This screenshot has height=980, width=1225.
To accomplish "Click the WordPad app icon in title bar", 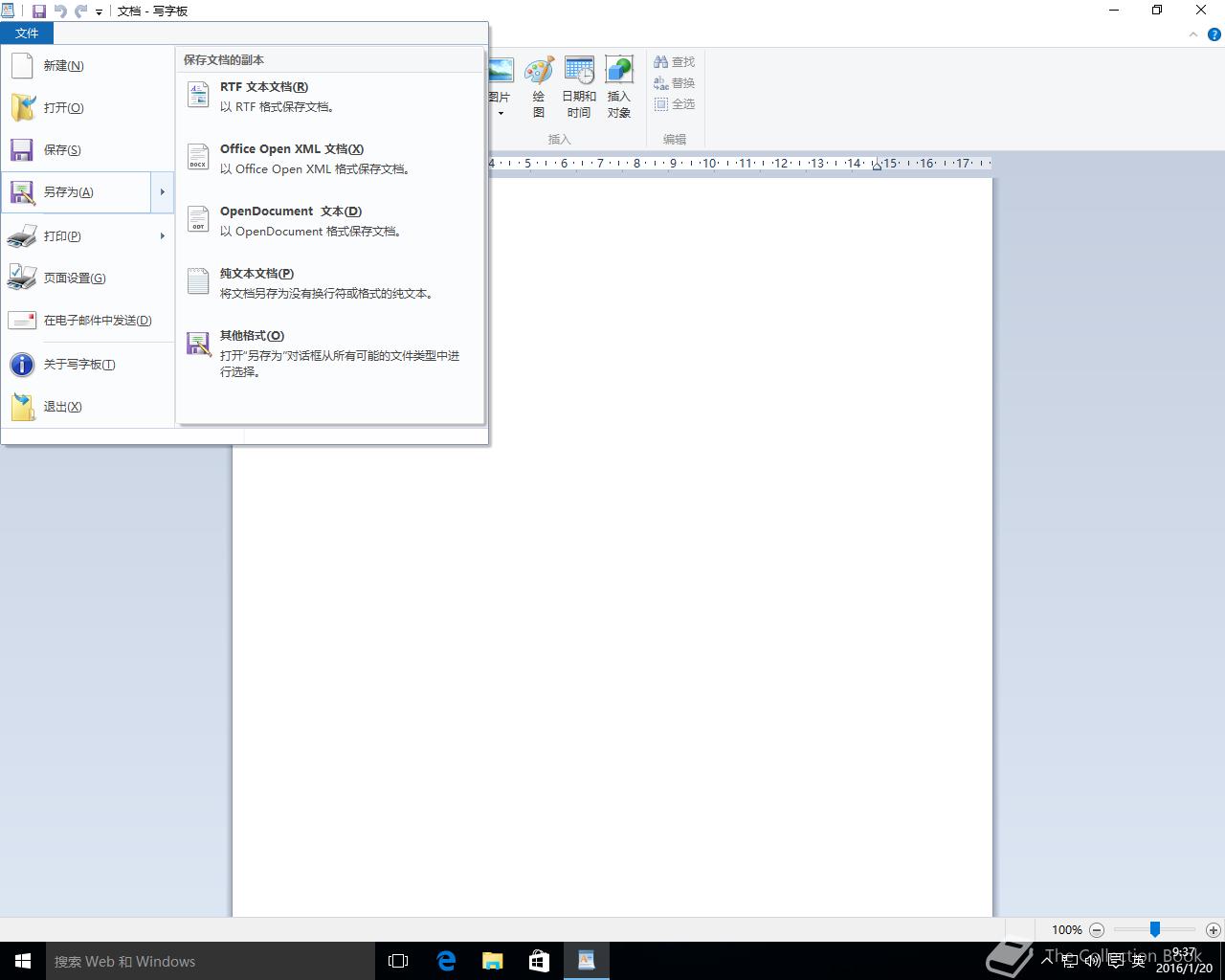I will coord(9,11).
